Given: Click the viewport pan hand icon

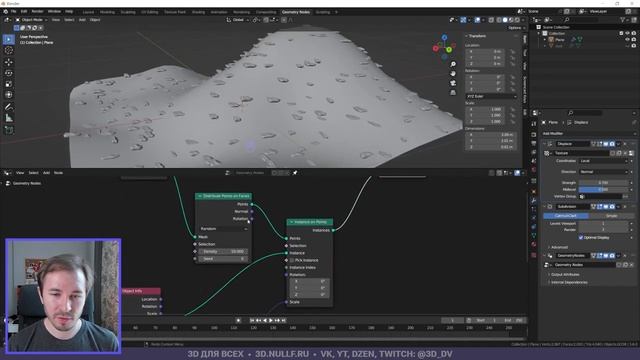Looking at the screenshot, I should coord(453,73).
